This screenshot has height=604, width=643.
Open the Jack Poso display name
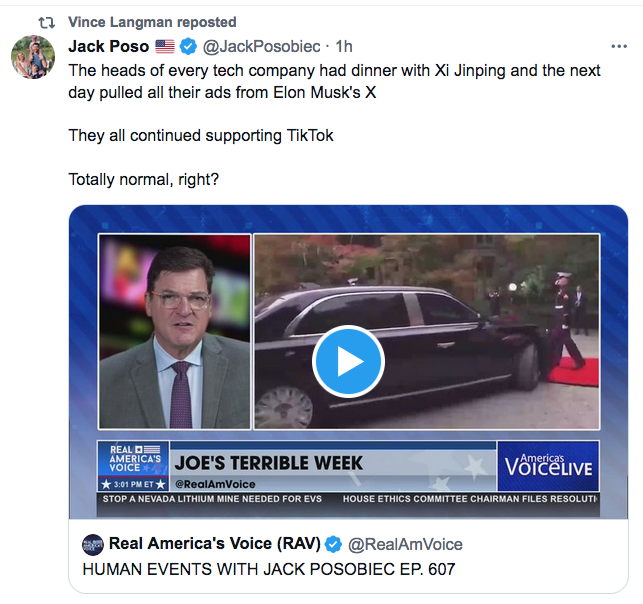108,47
